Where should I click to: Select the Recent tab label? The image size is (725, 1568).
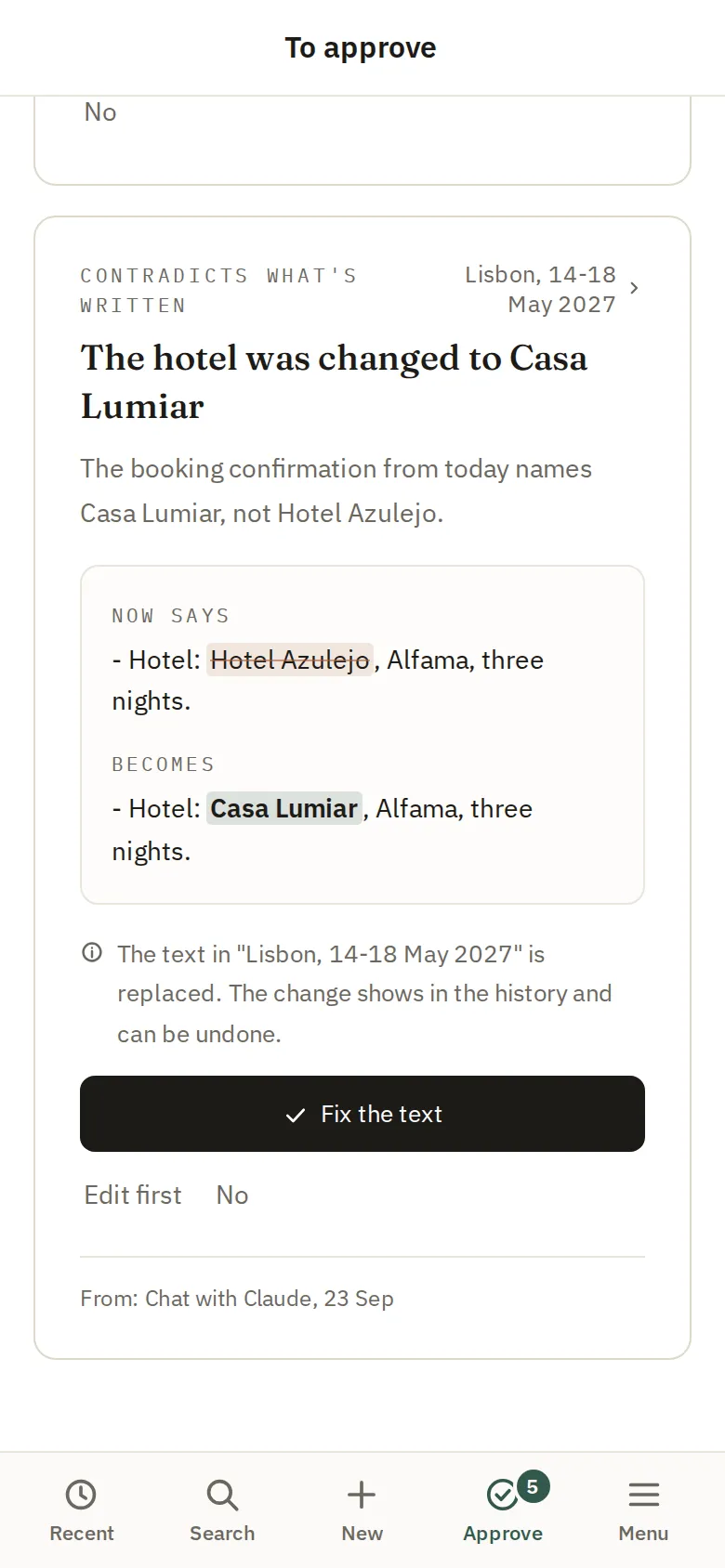tap(82, 1534)
